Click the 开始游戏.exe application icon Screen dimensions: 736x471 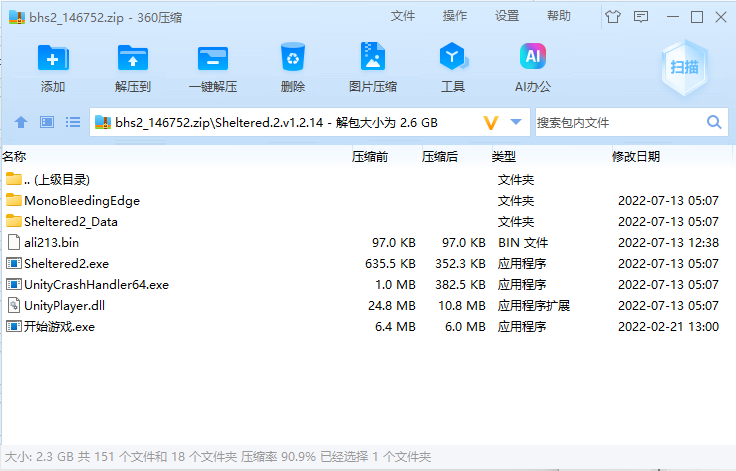[14, 326]
